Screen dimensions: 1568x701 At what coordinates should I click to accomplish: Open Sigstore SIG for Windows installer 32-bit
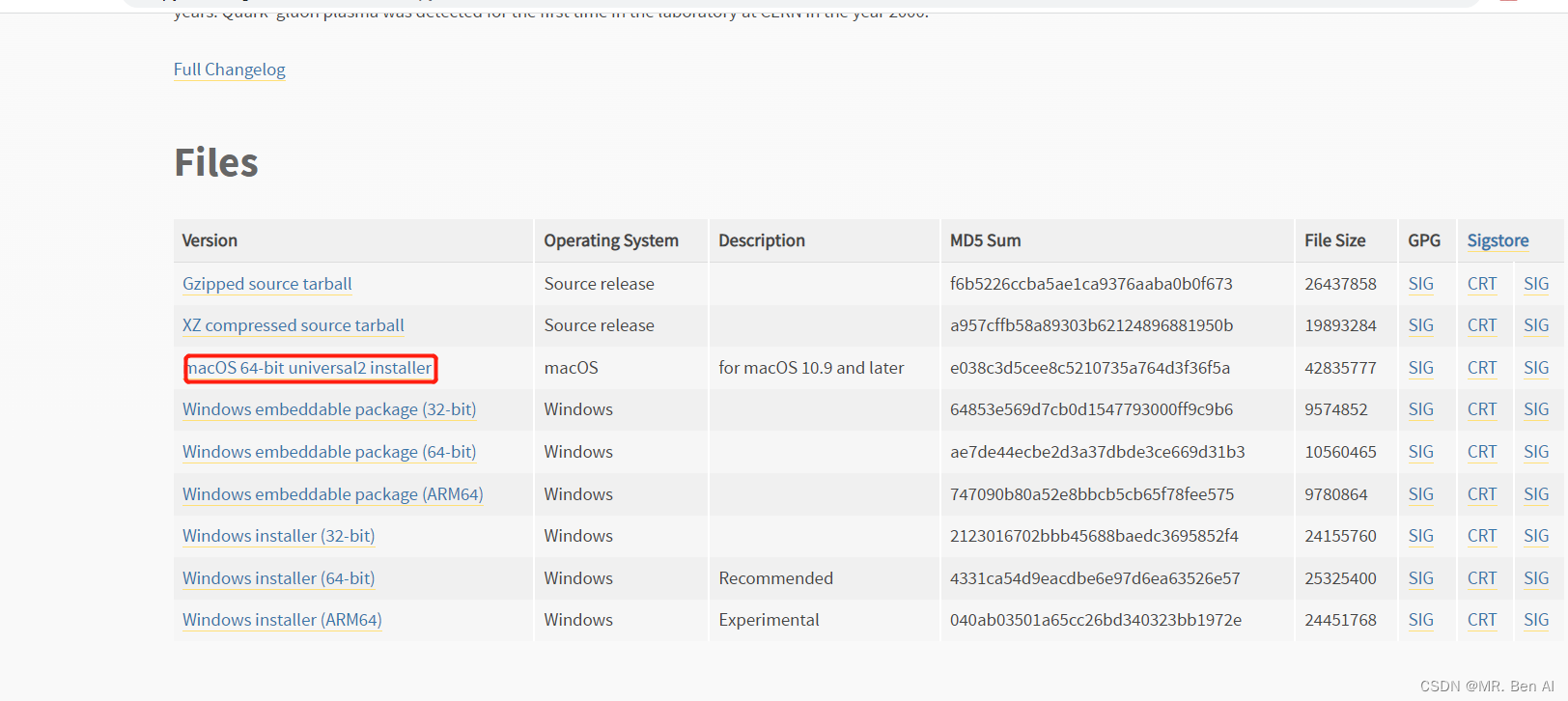tap(1536, 536)
